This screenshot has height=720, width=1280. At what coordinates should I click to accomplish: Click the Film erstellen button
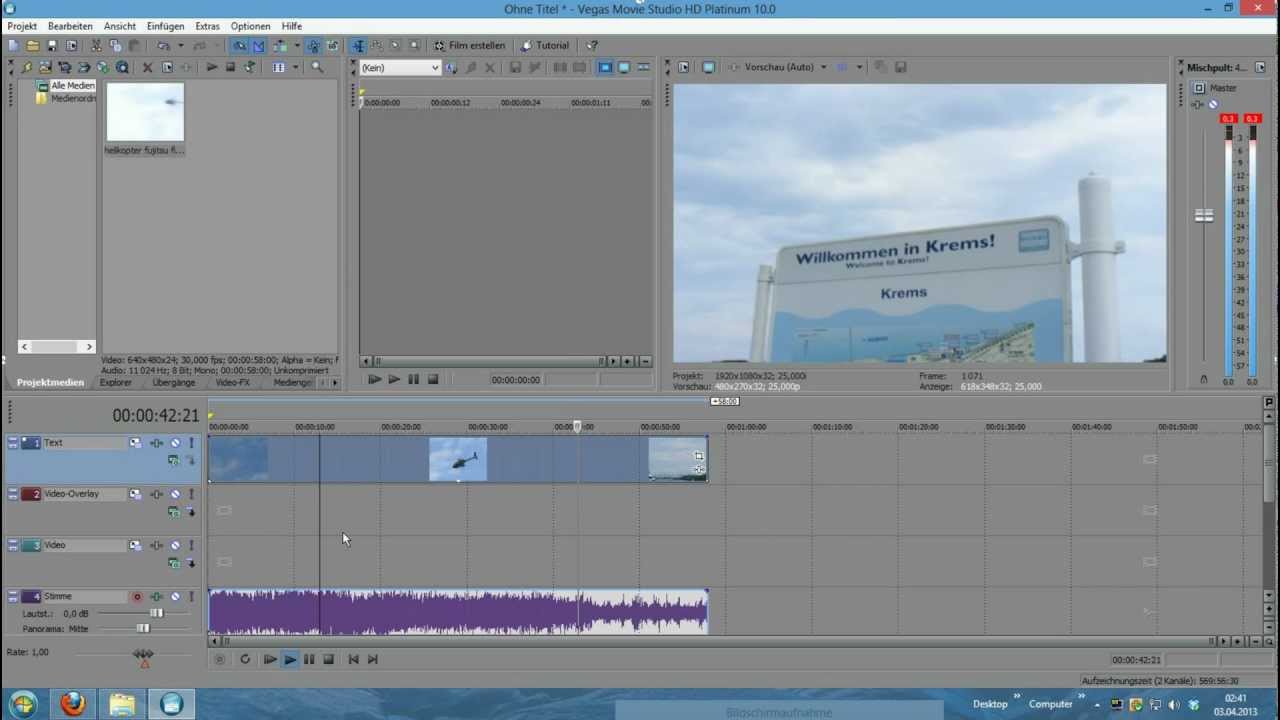[469, 46]
